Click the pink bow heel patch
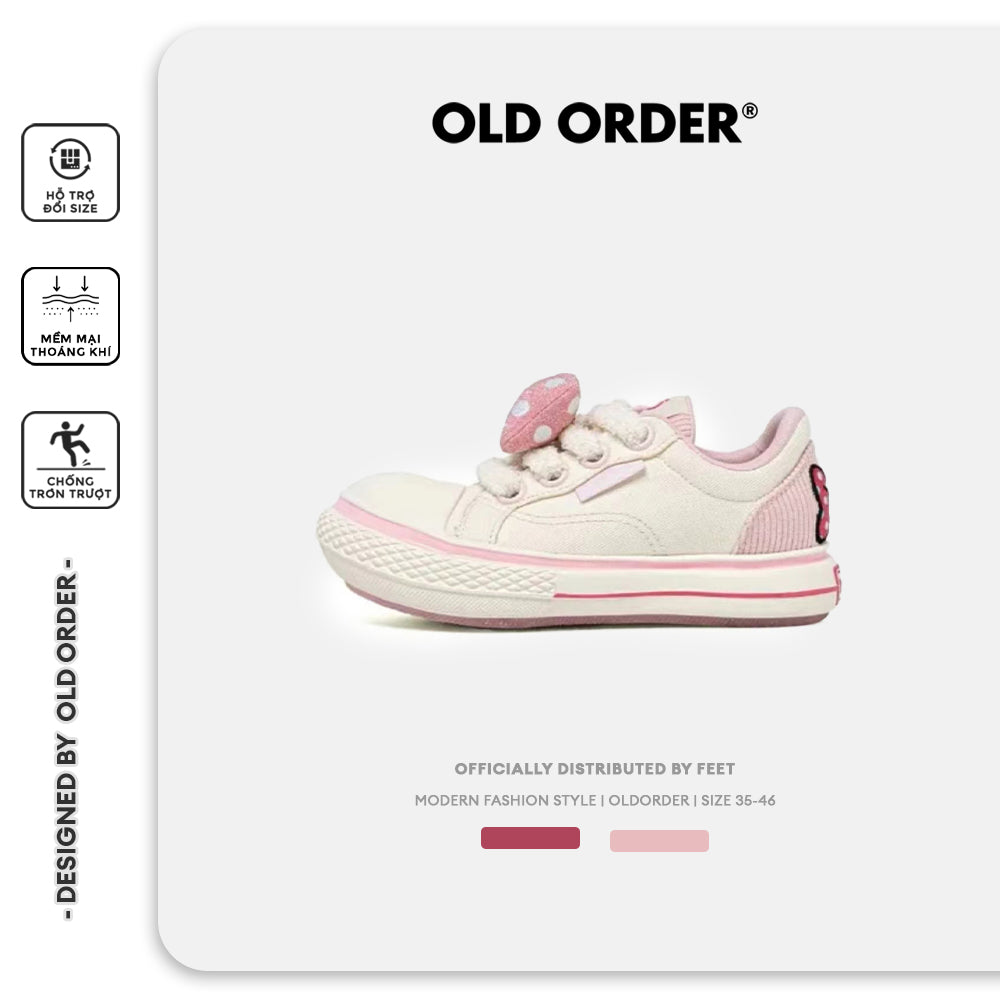Viewport: 1000px width, 1000px height. [x=820, y=503]
